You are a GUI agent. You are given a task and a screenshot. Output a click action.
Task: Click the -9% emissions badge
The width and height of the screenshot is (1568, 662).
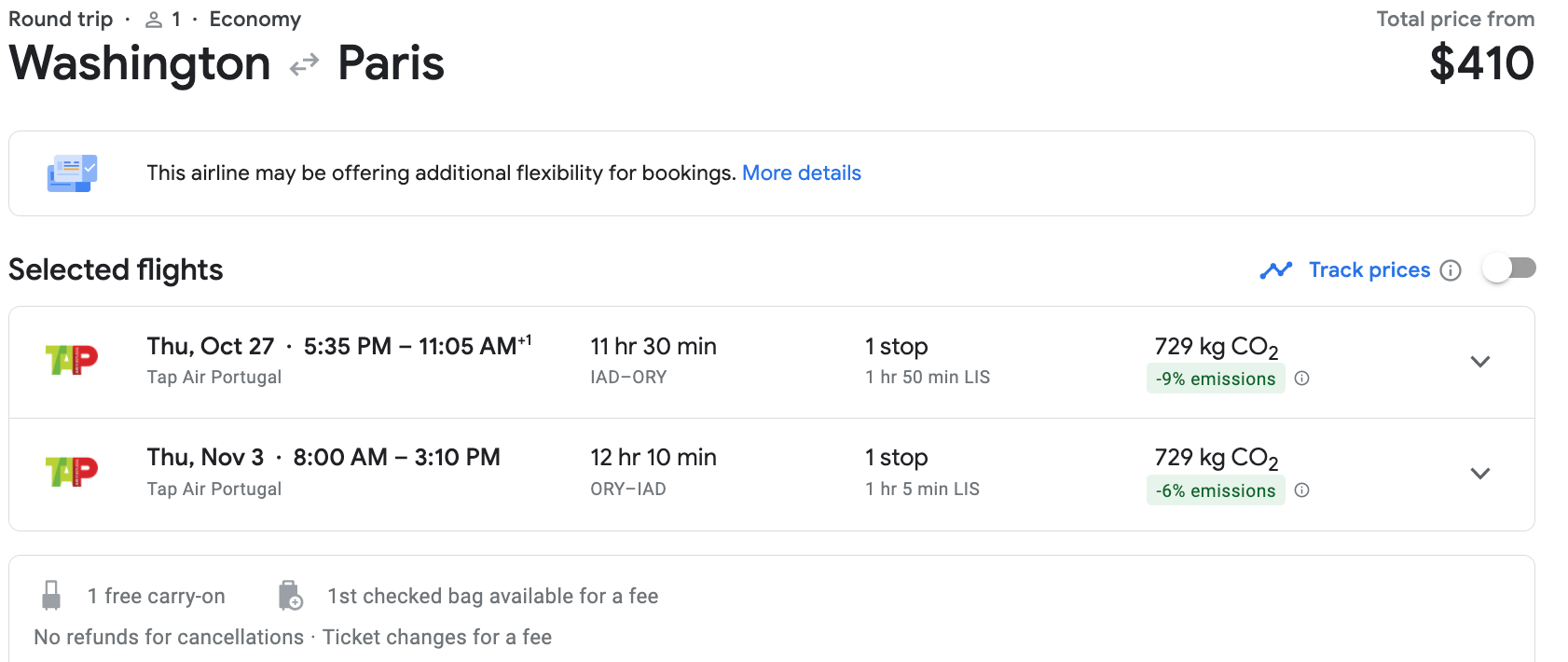(x=1216, y=379)
